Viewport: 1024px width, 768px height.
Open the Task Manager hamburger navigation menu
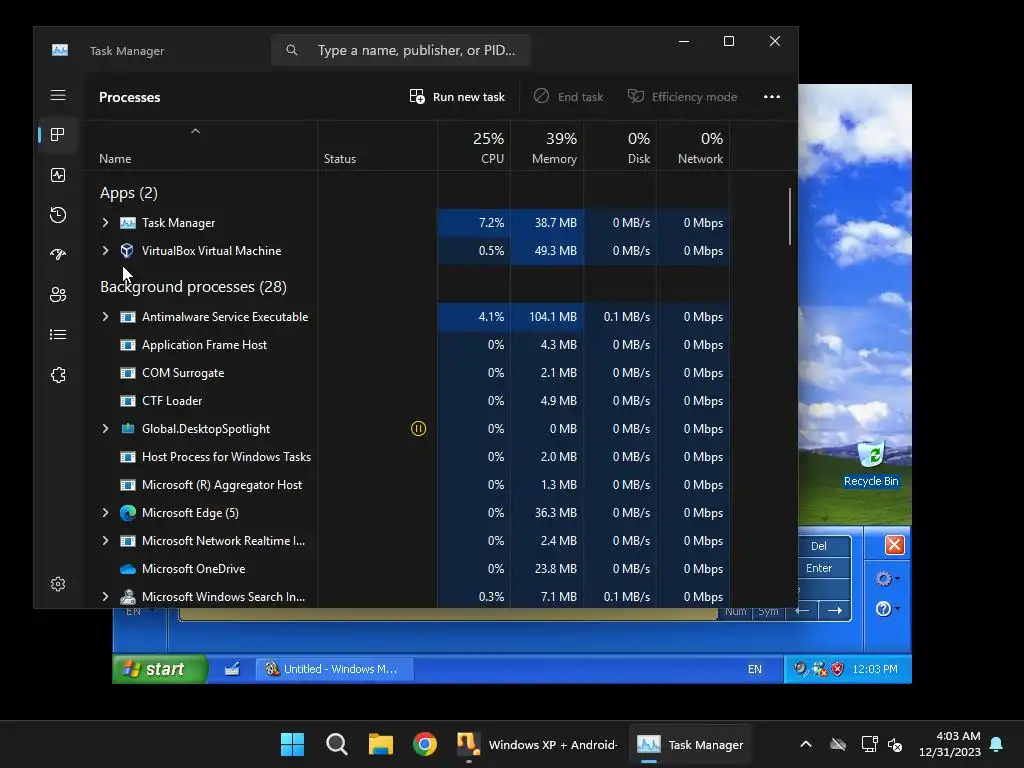[58, 95]
